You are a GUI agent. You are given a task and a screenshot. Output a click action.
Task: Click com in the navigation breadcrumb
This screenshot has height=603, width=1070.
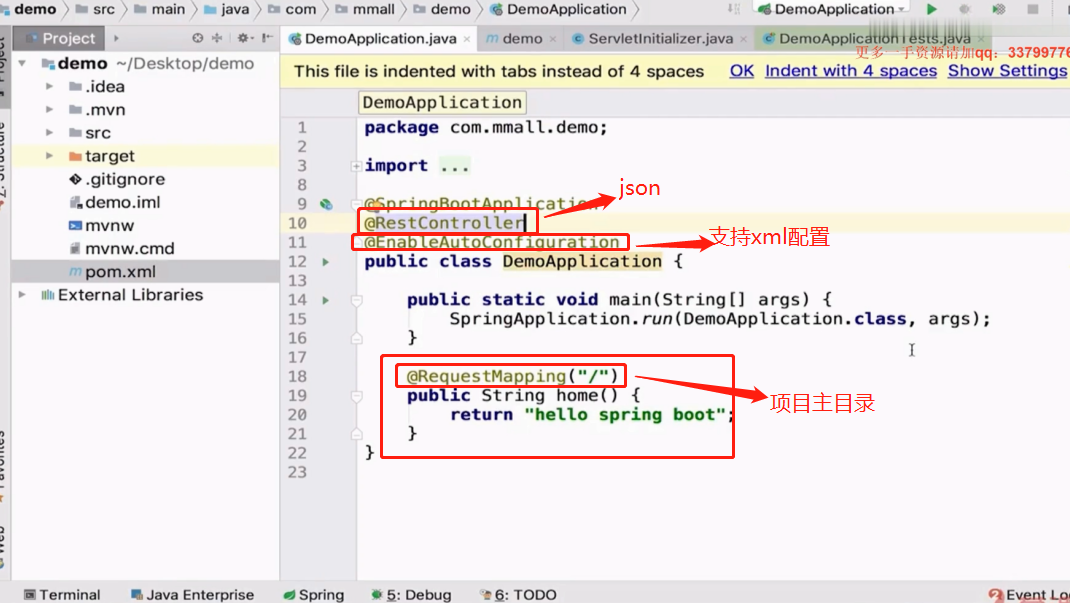(293, 10)
